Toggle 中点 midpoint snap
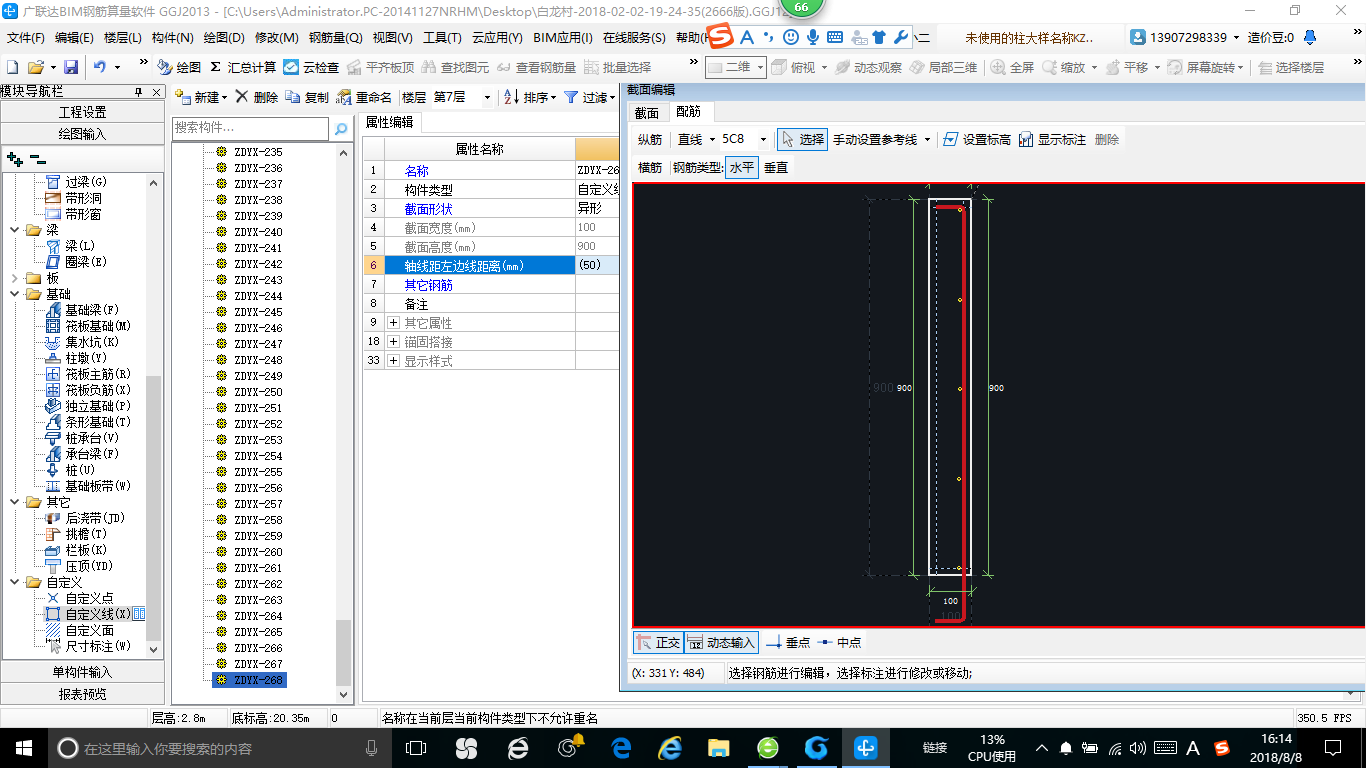 (x=839, y=642)
